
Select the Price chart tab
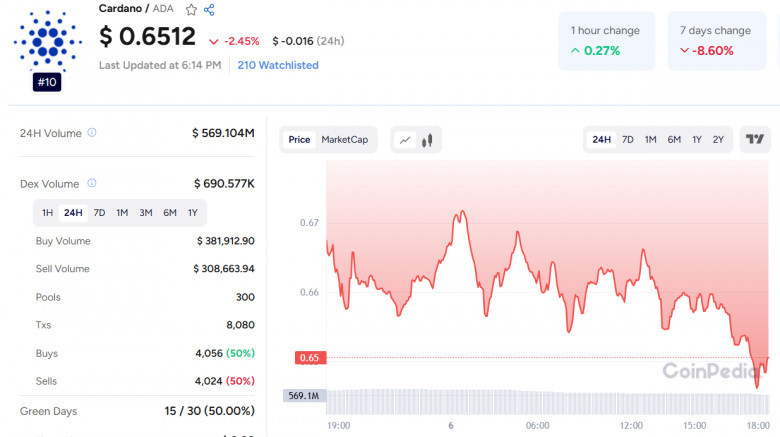tap(299, 140)
